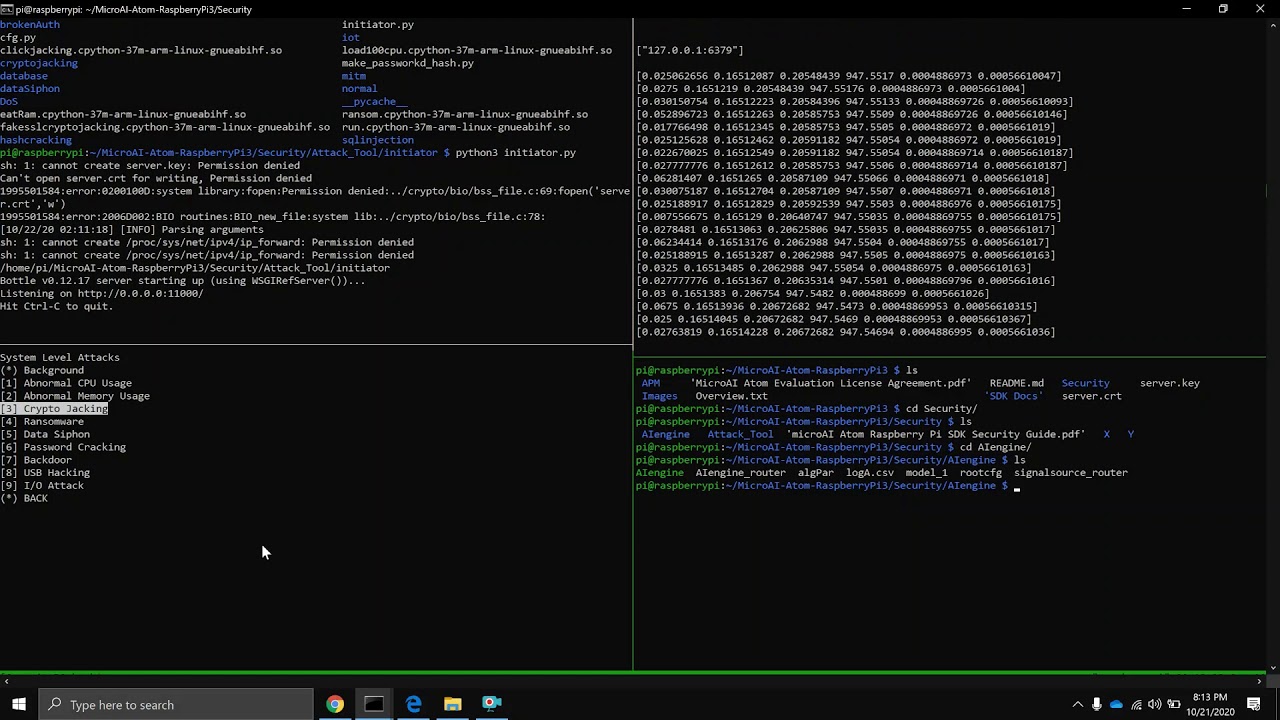Select [5] Data Siphon option
This screenshot has height=720, width=1280.
(x=45, y=434)
